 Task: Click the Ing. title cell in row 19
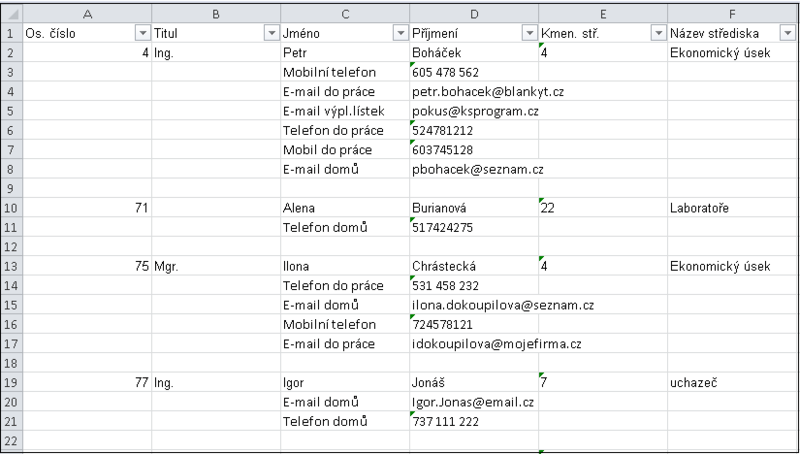[216, 382]
